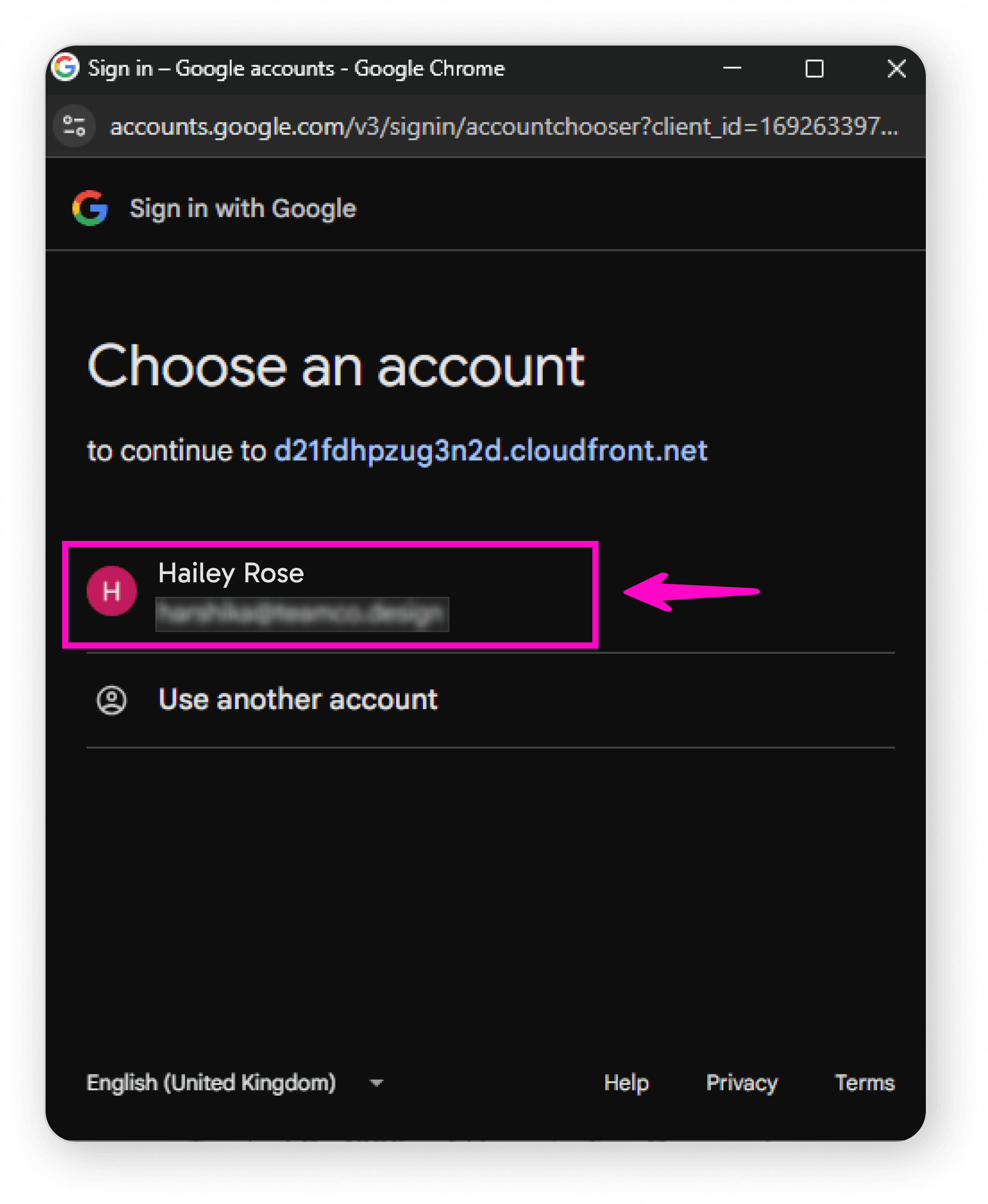Screen dimensions: 988x1204
Task: Open the d21fdhpzug3n2d.cloudfront.net link
Action: [x=490, y=450]
